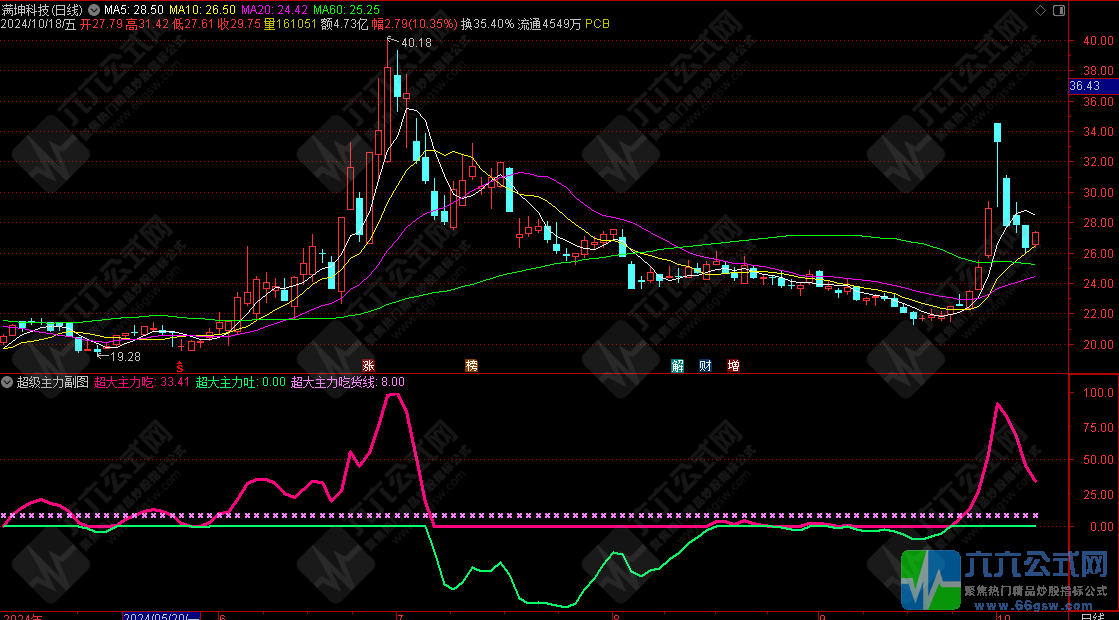Screen dimensions: 1119x620
Task: Click the 40.00 price axis label
Action: (x=1098, y=41)
